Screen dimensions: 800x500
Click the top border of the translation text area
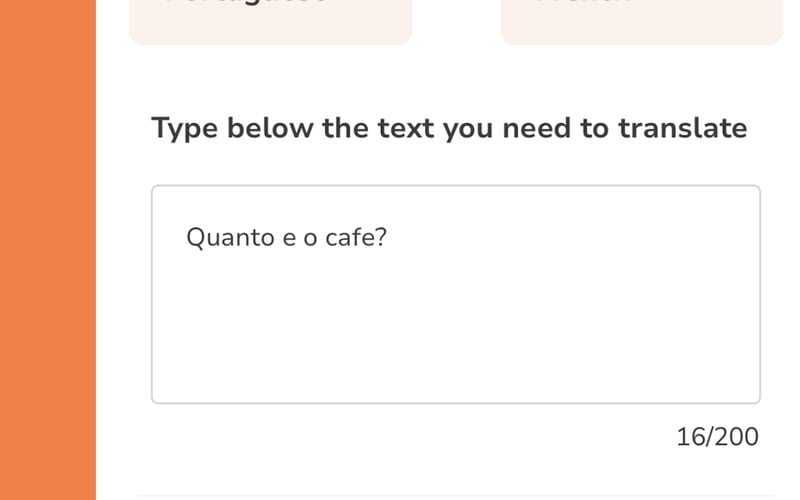[x=455, y=186]
